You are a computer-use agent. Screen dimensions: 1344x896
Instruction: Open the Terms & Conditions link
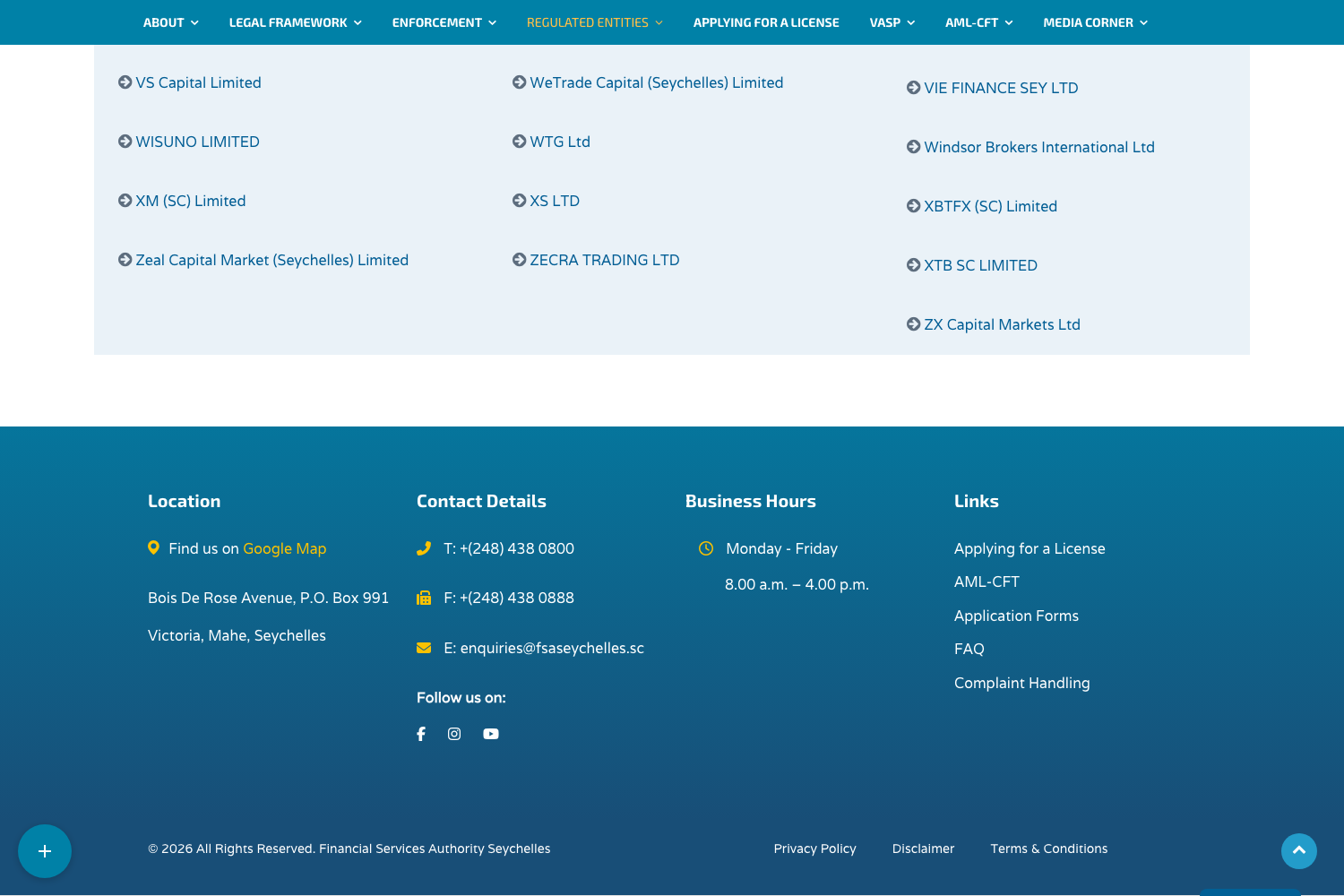tap(1049, 849)
